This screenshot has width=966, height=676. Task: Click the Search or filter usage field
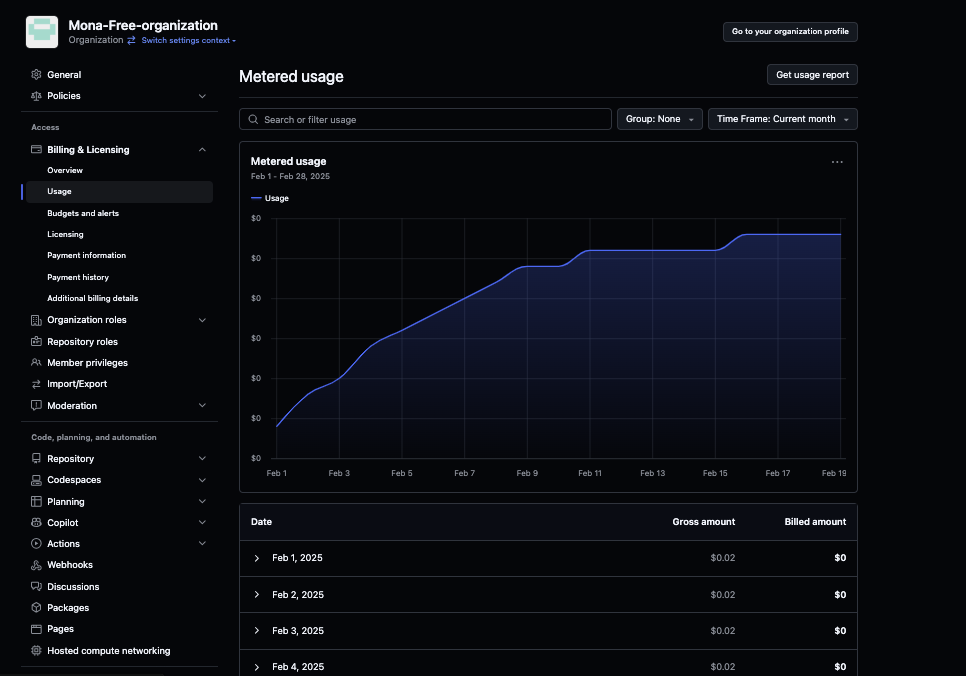pos(425,119)
